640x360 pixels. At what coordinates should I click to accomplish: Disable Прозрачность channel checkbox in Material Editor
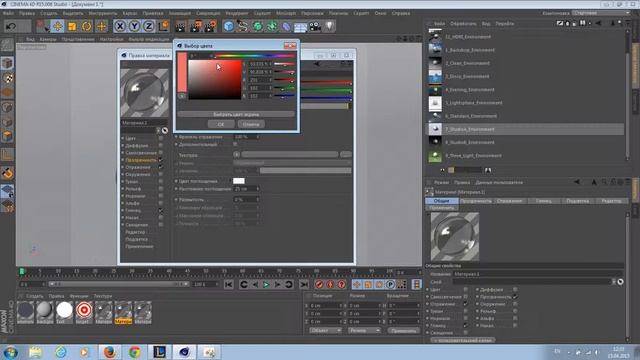(161, 160)
